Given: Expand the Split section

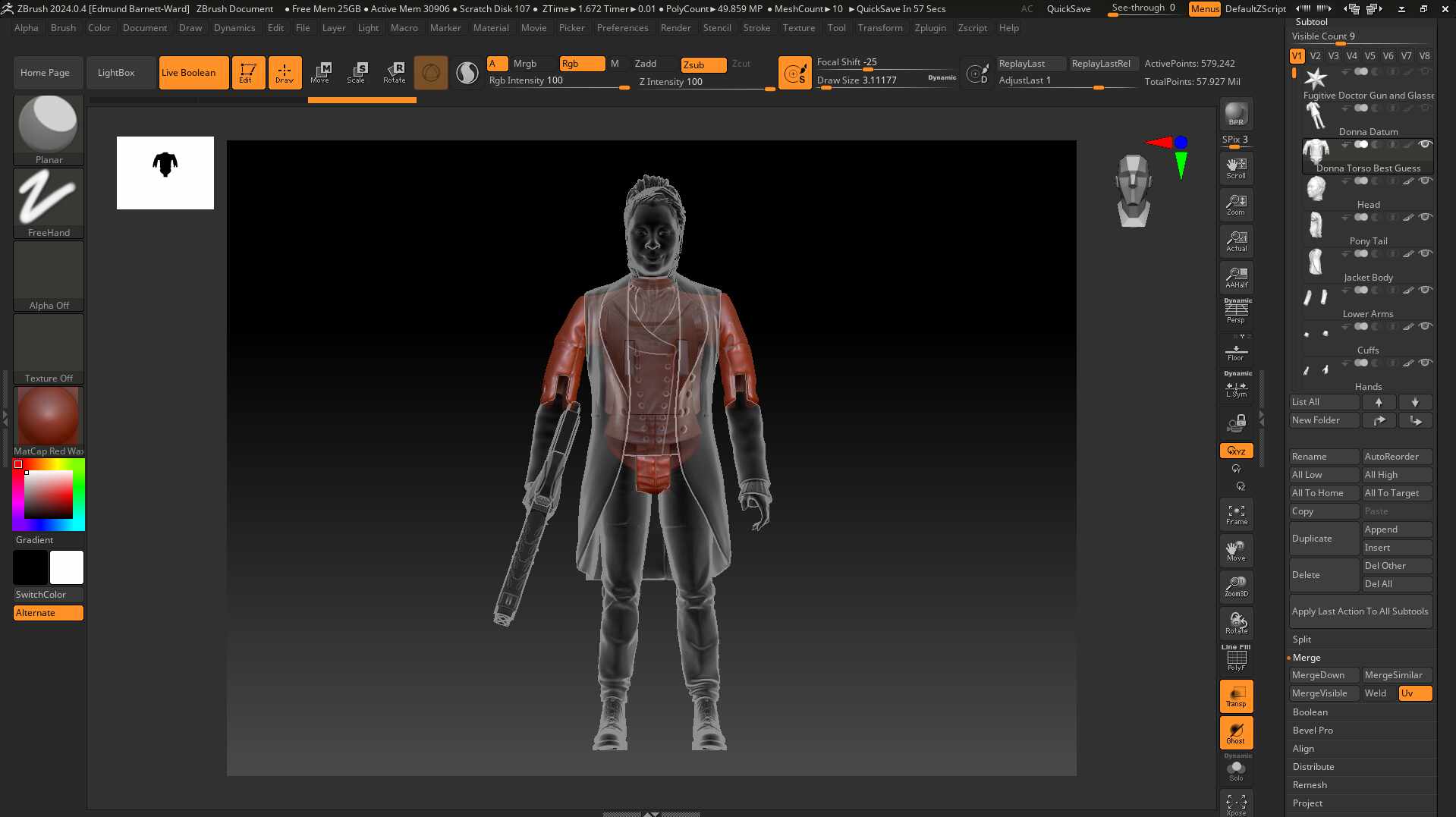Looking at the screenshot, I should coord(1301,639).
